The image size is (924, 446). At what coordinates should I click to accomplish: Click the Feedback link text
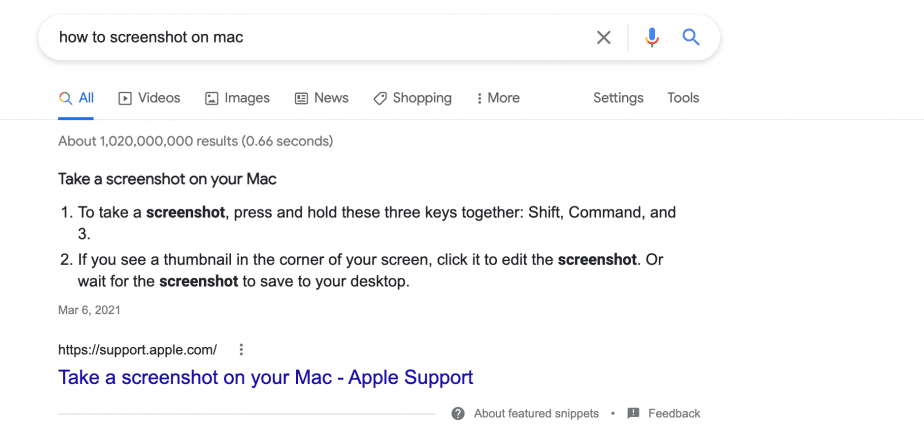tap(674, 414)
